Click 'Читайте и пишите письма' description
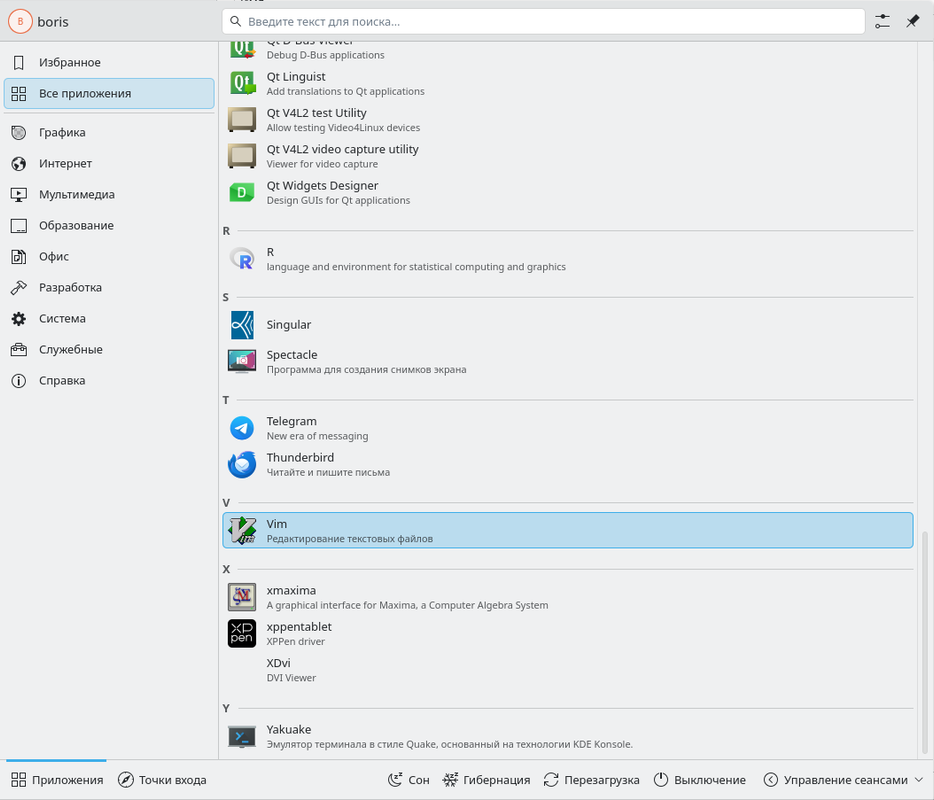The height and width of the screenshot is (800, 934). pyautogui.click(x=328, y=472)
